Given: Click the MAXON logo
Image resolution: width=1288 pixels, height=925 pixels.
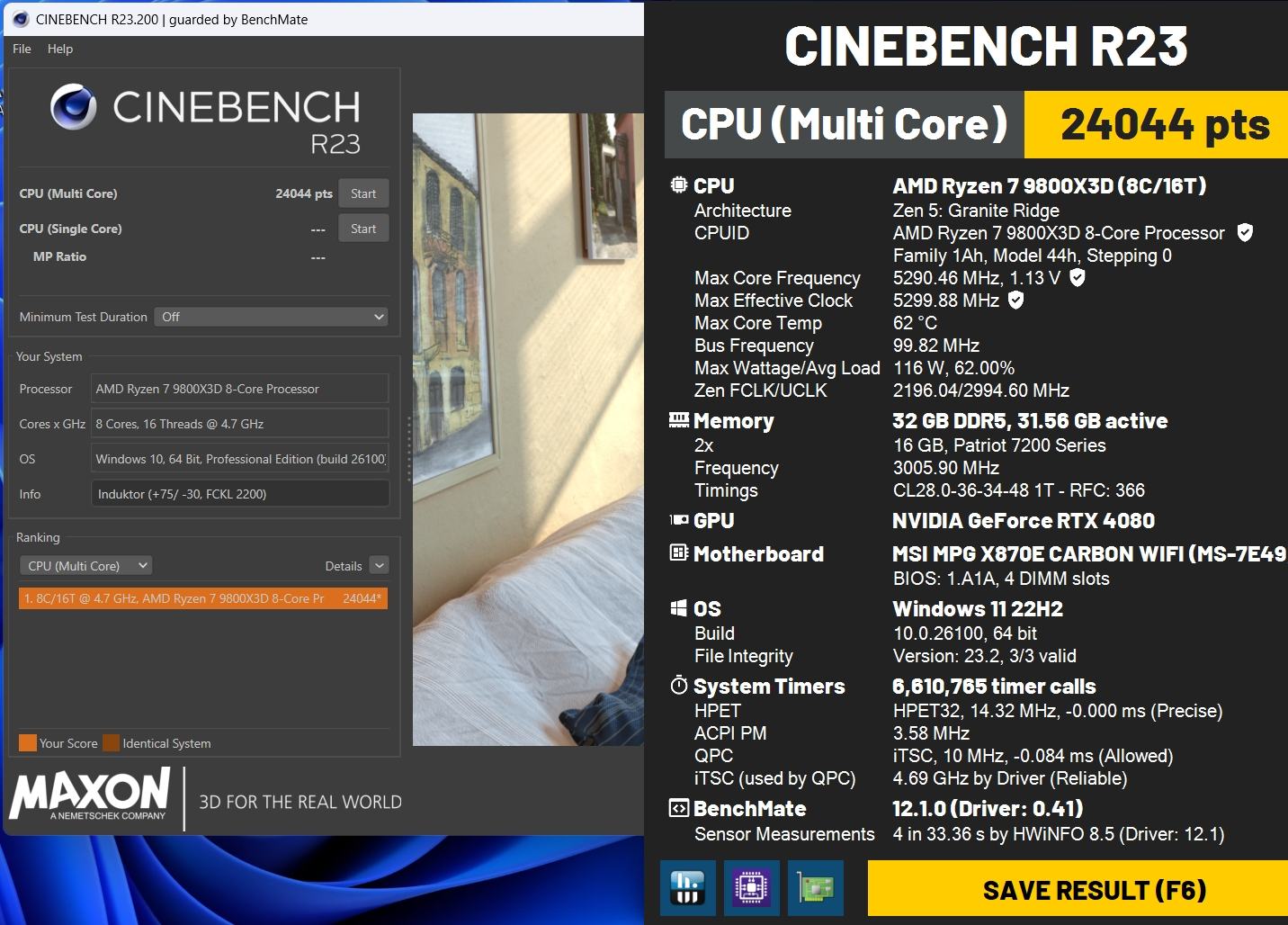Looking at the screenshot, I should pos(90,794).
